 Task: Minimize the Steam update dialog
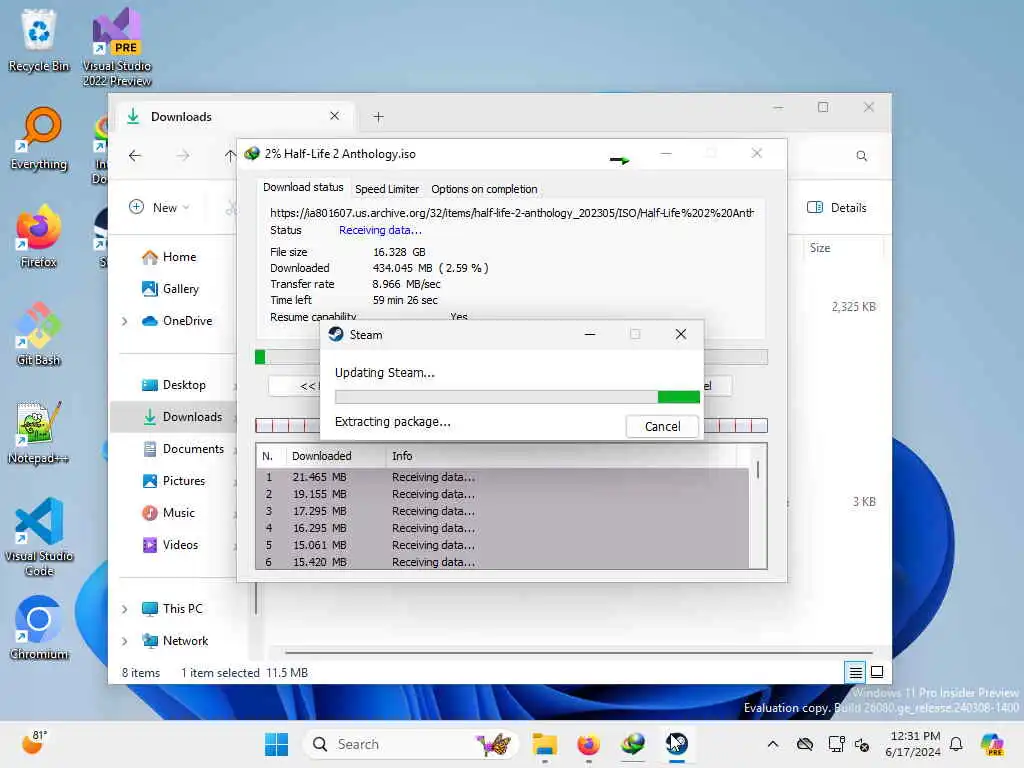pyautogui.click(x=590, y=334)
